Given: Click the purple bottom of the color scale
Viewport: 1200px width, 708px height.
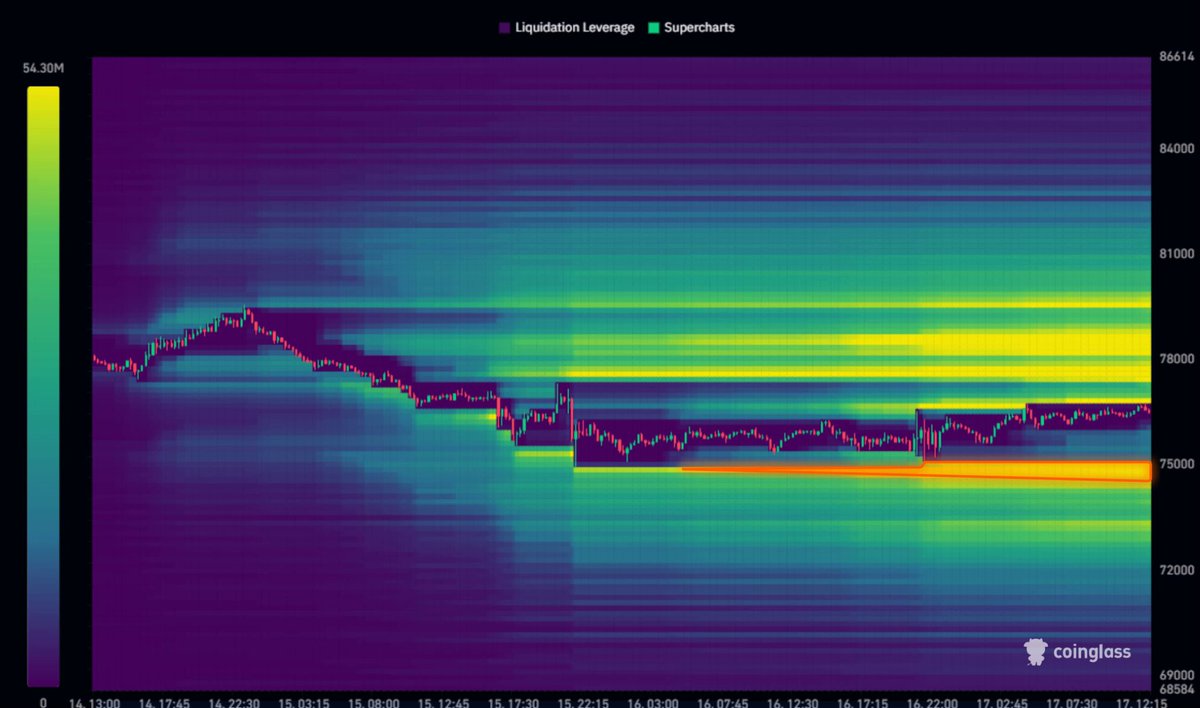Looking at the screenshot, I should (x=43, y=670).
